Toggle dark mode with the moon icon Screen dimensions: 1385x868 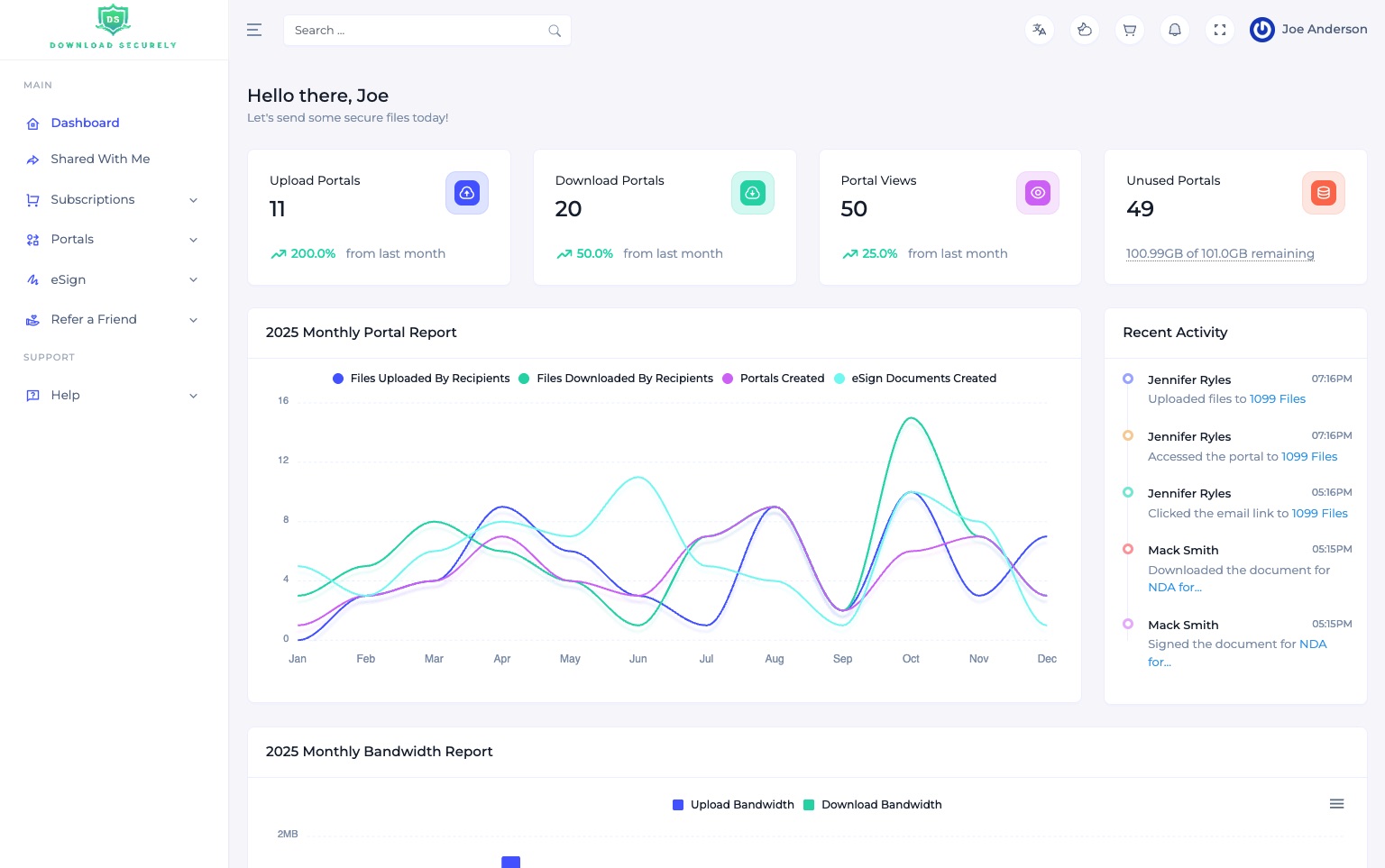[1084, 30]
